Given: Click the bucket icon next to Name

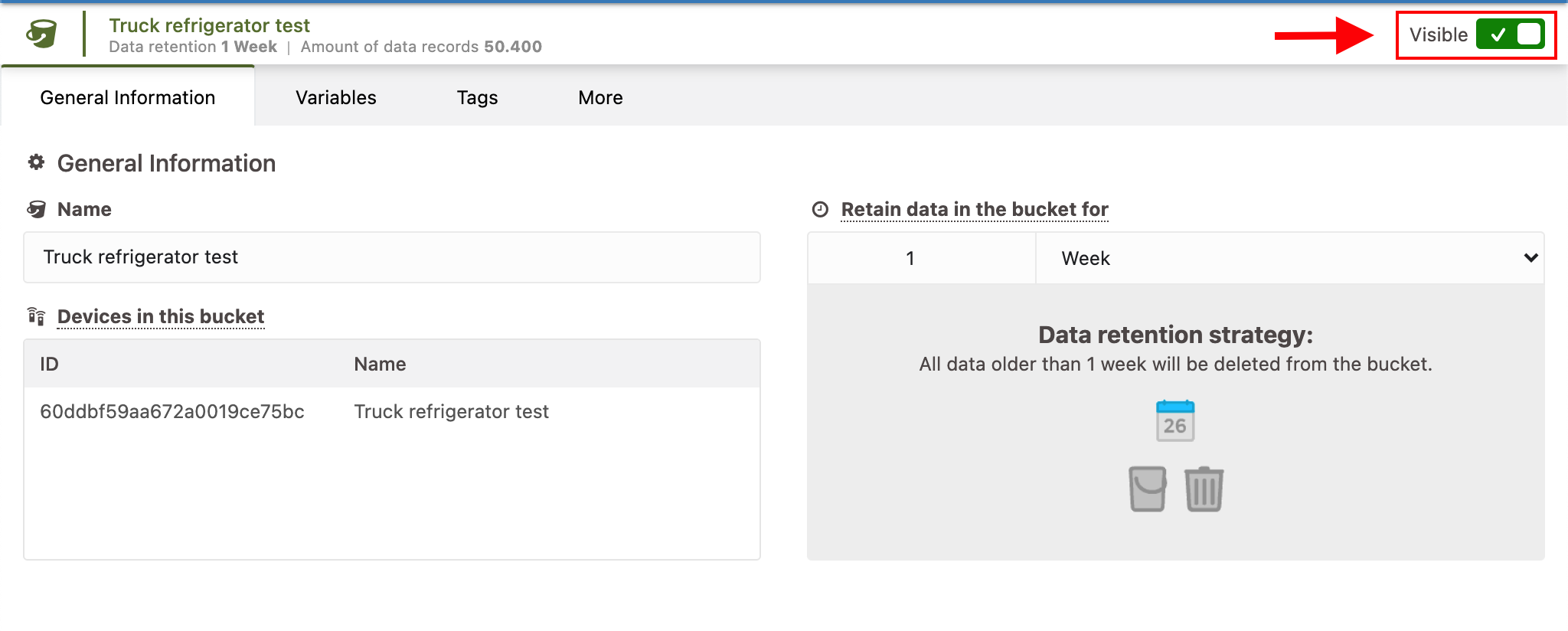Looking at the screenshot, I should tap(37, 209).
